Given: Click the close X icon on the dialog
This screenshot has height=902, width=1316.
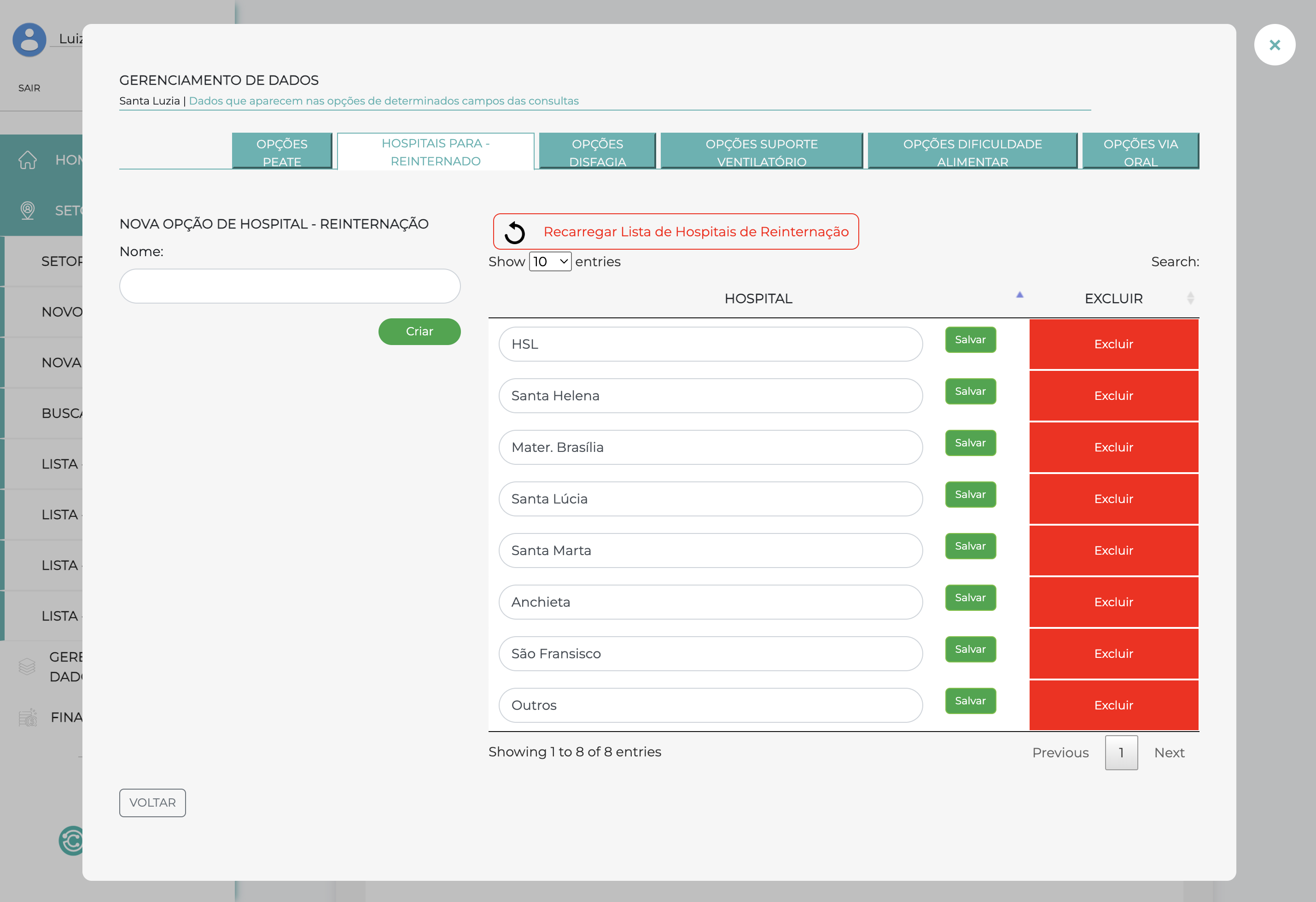Looking at the screenshot, I should click(x=1275, y=44).
